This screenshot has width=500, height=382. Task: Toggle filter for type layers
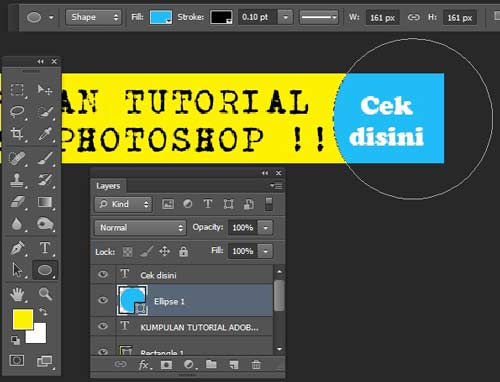[x=208, y=204]
